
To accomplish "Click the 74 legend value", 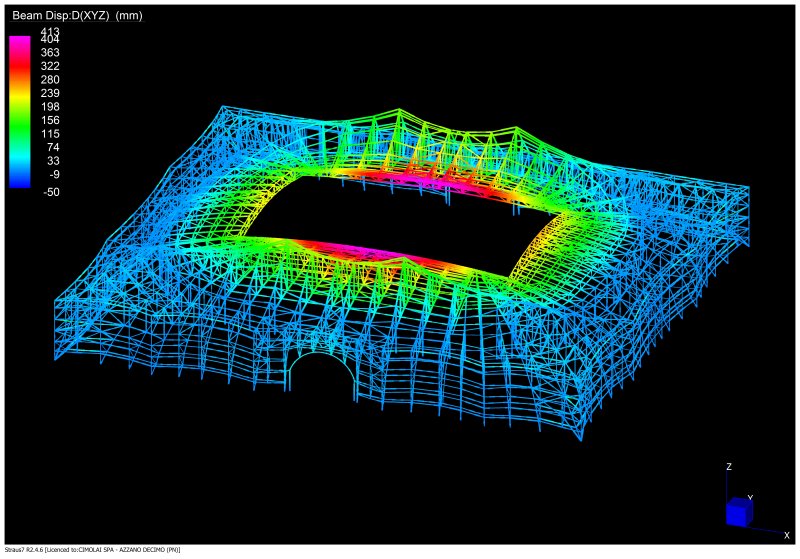I will (x=52, y=147).
